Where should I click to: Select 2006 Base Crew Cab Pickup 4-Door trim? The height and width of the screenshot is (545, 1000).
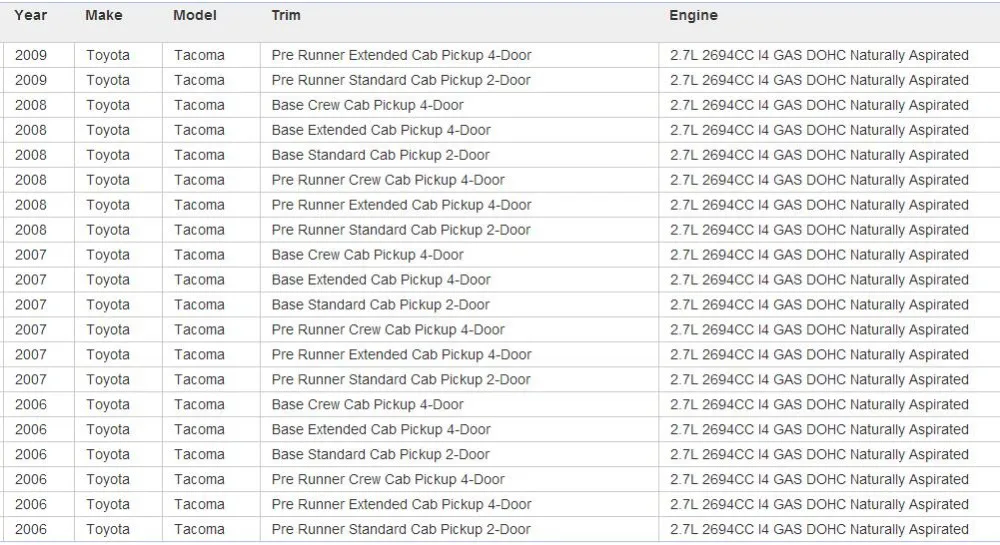click(x=367, y=404)
